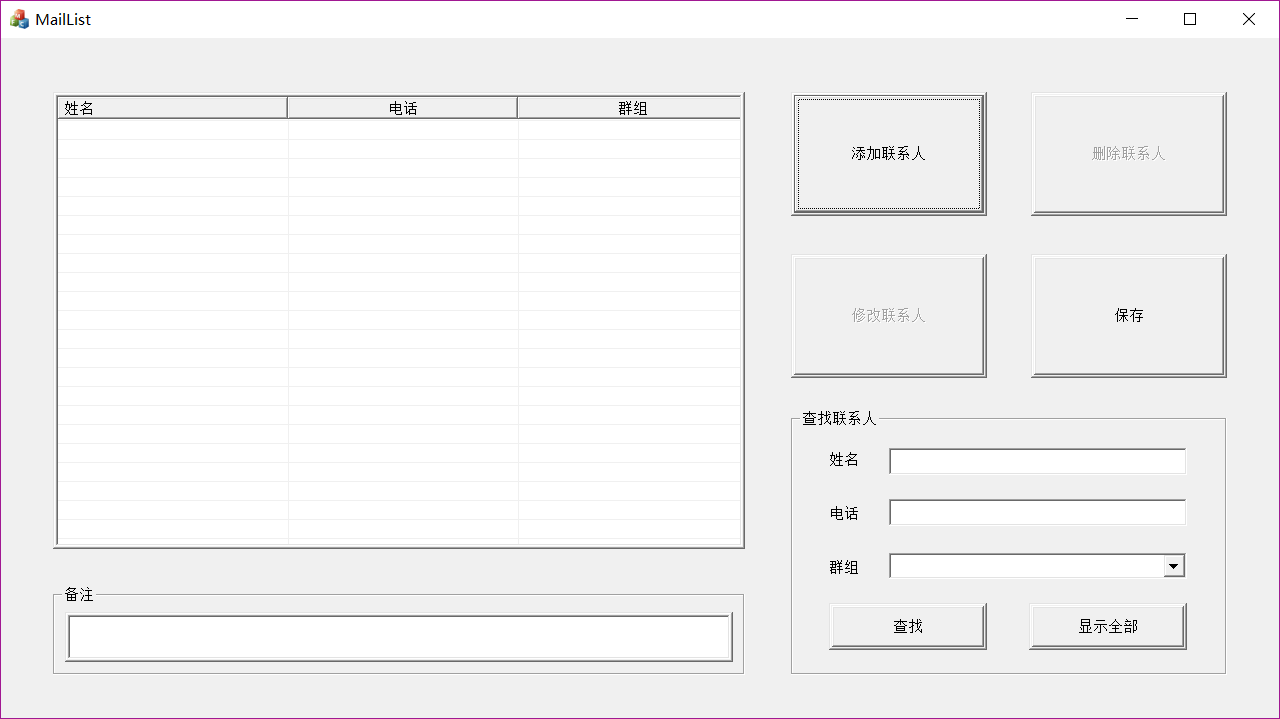The height and width of the screenshot is (719, 1280).
Task: Click the 删除联系人 button
Action: (1129, 154)
